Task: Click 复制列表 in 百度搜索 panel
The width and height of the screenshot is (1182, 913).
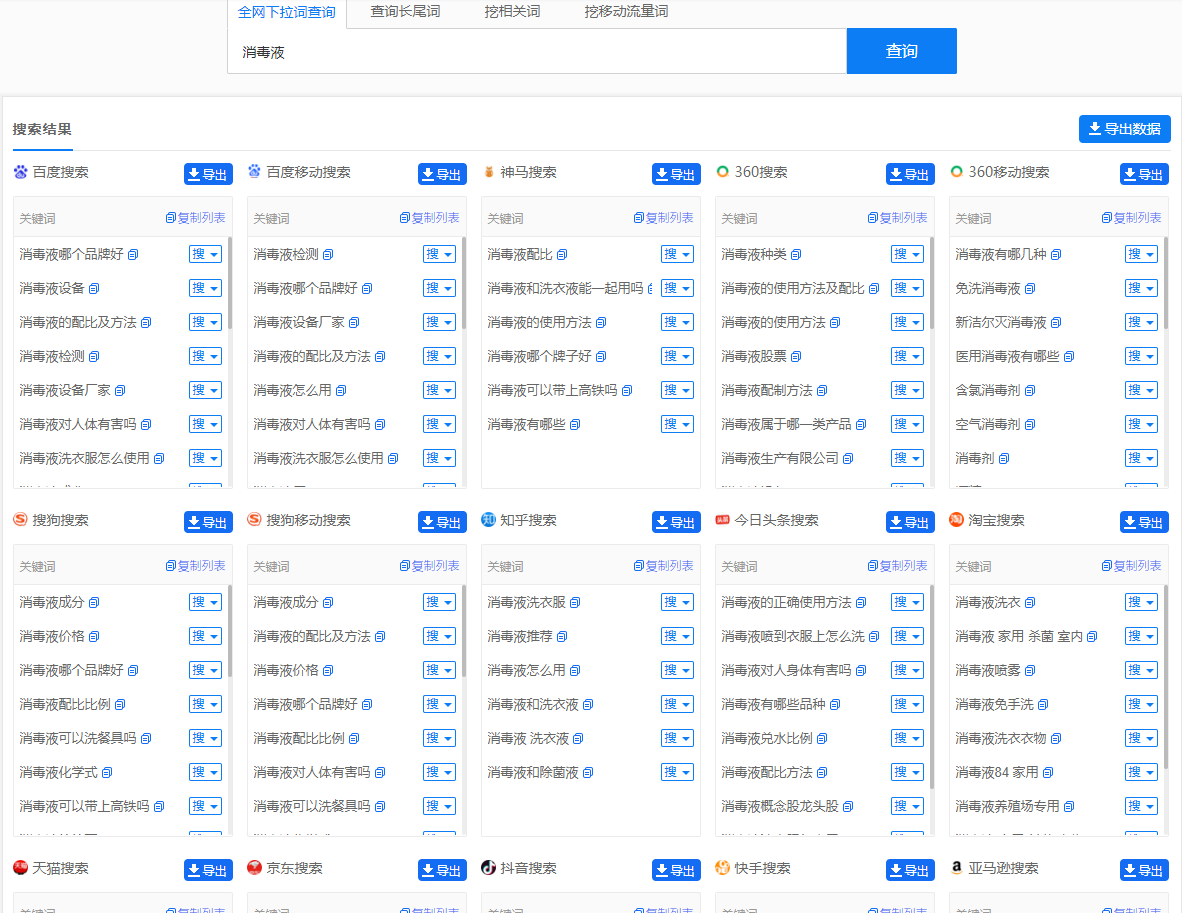Action: pyautogui.click(x=195, y=218)
